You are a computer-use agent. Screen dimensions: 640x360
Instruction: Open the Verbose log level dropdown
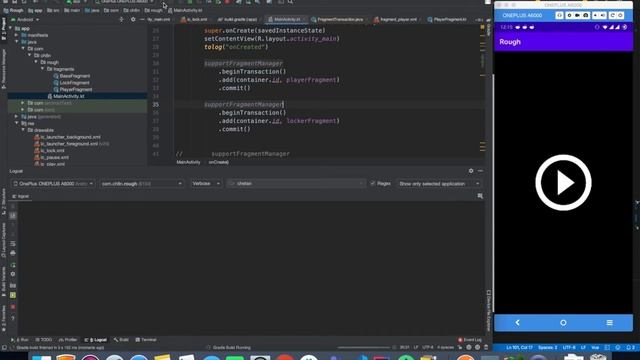(x=206, y=184)
